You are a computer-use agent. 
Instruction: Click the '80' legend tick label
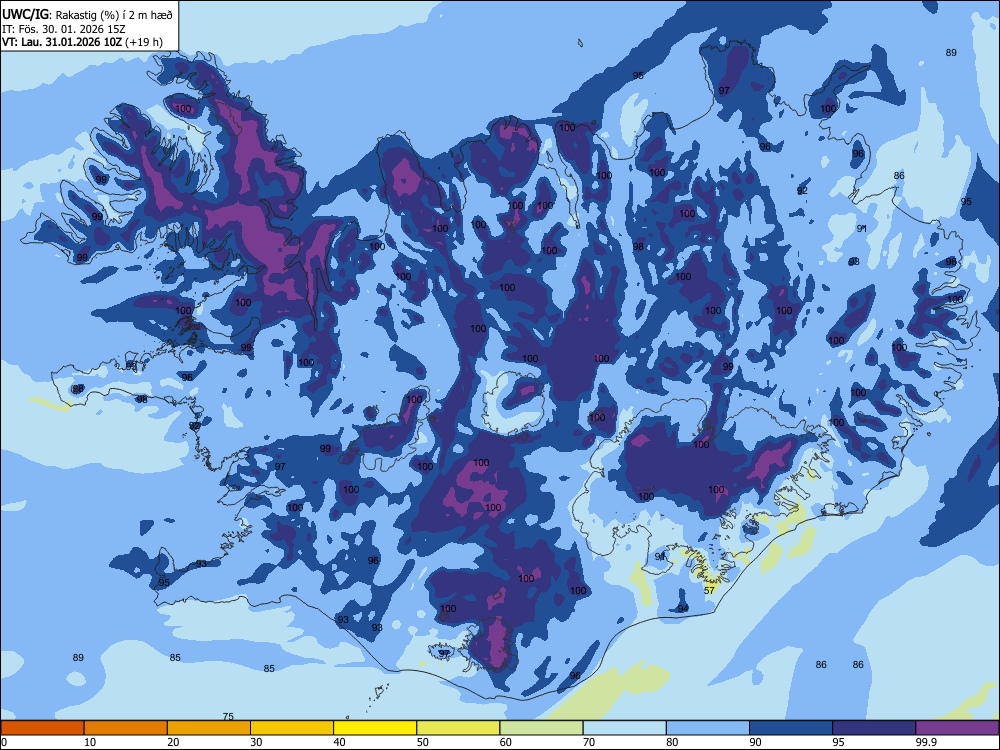point(672,742)
